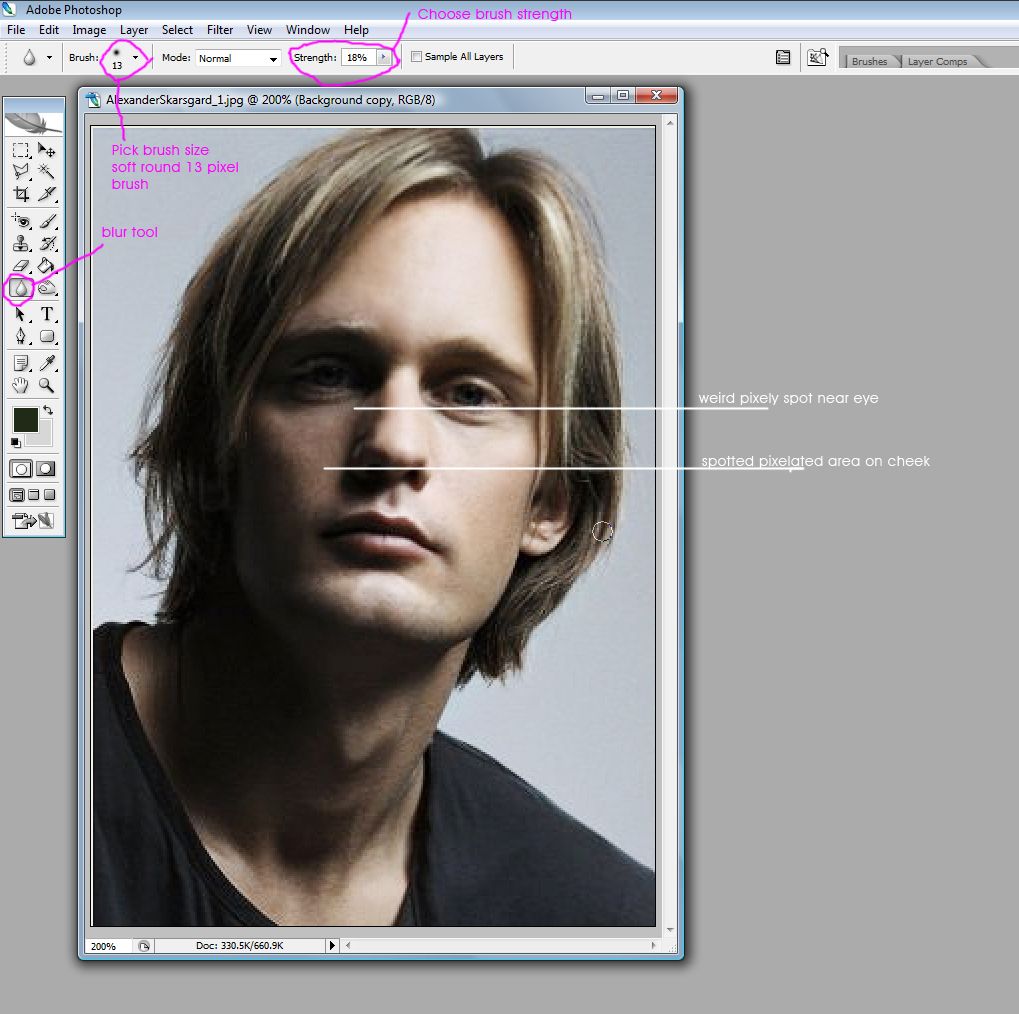This screenshot has height=1014, width=1019.
Task: Select the rectangular Marquee tool
Action: pyautogui.click(x=19, y=148)
